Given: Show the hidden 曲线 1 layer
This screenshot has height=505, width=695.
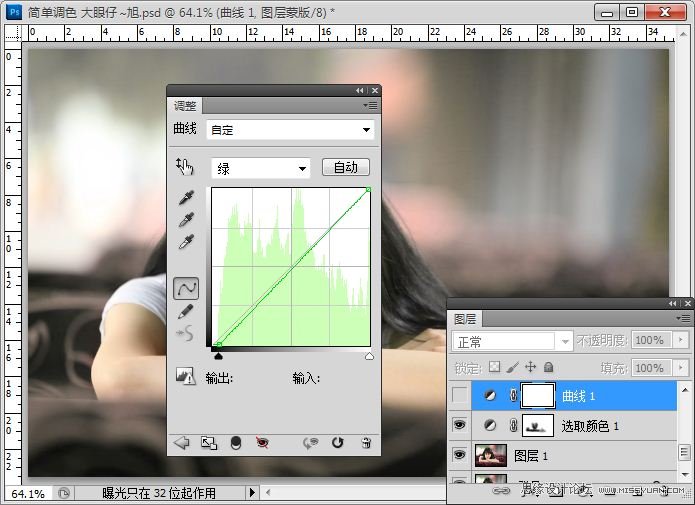Looking at the screenshot, I should [x=460, y=395].
